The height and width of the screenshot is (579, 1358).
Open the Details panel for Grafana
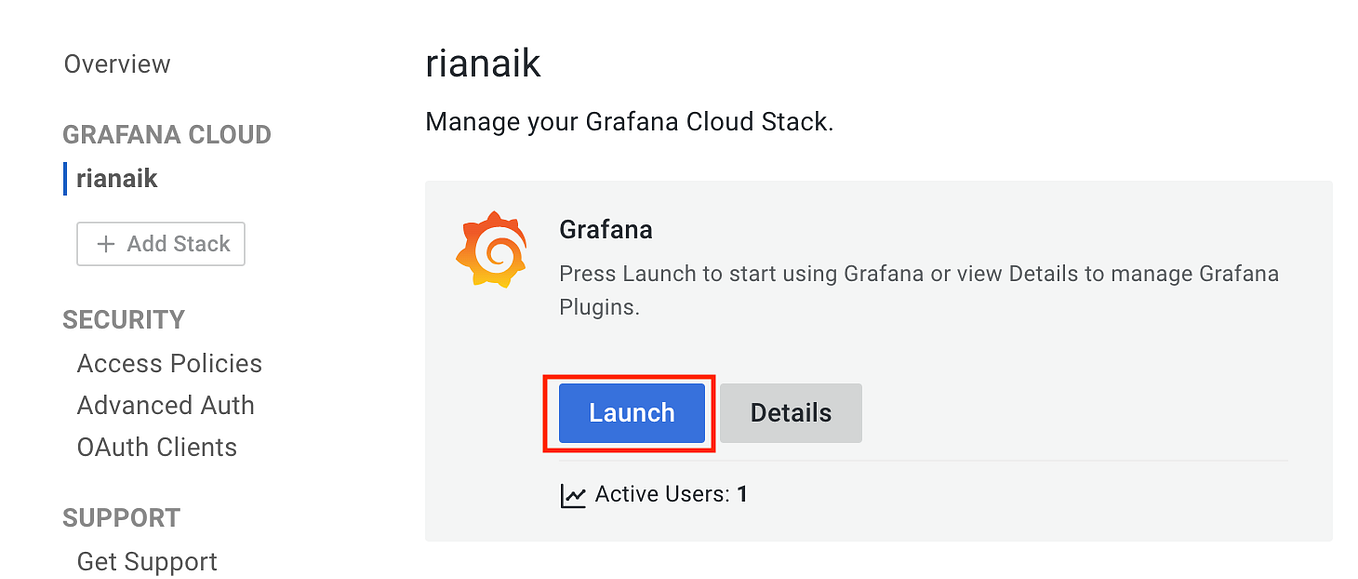click(790, 412)
